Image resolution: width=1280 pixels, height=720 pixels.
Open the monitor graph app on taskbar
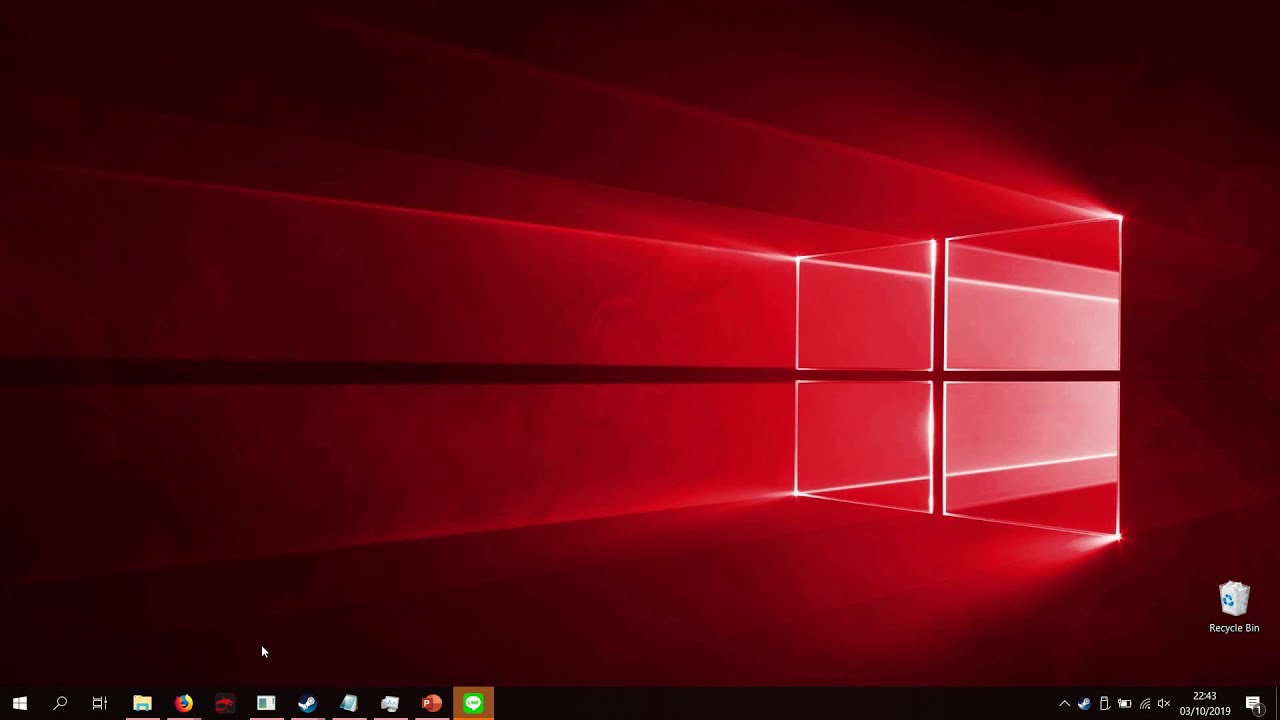(390, 704)
